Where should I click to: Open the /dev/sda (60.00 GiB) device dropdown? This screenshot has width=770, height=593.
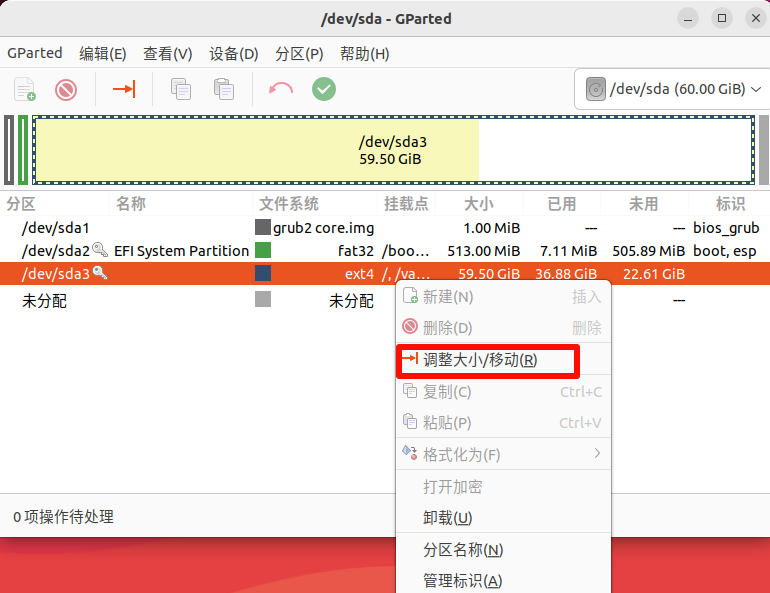[673, 89]
